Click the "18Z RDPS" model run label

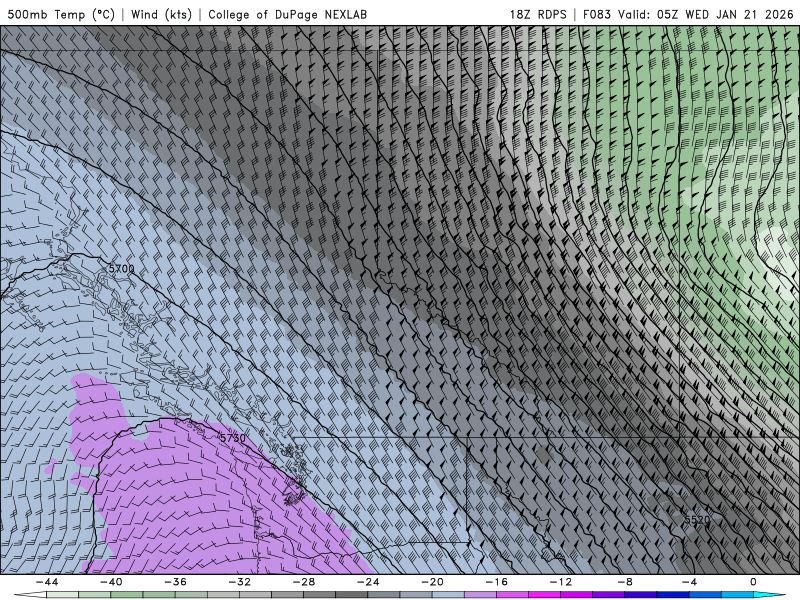[x=538, y=15]
